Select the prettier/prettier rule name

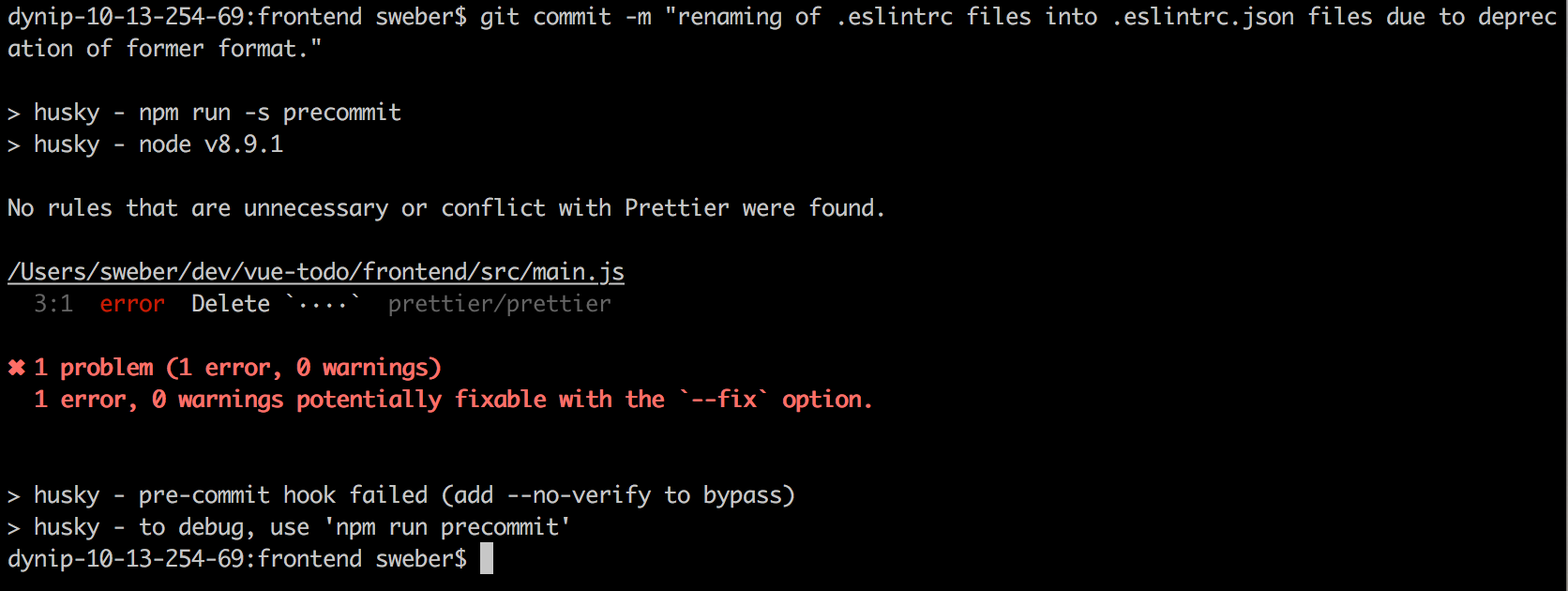coord(499,304)
